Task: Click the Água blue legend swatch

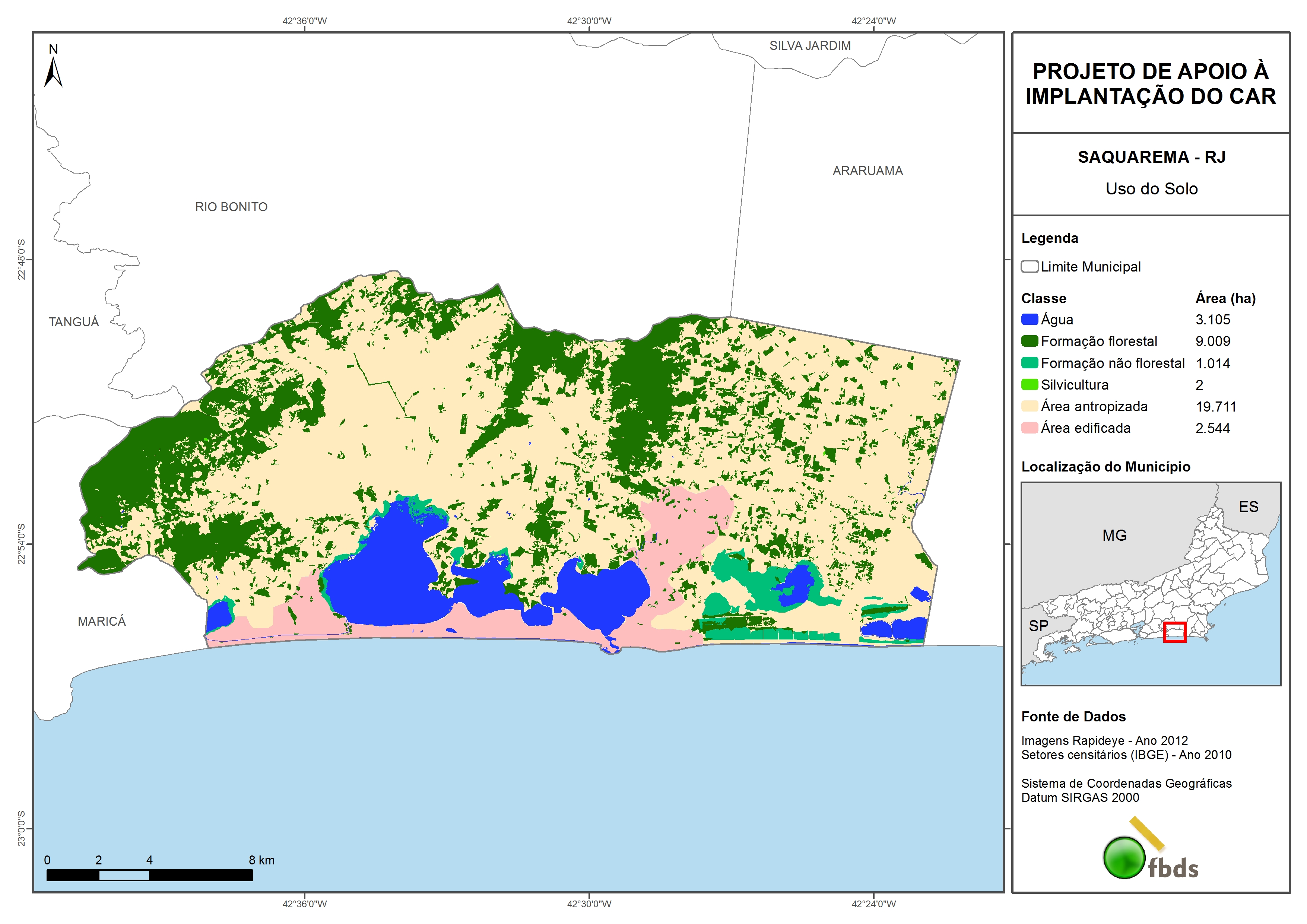Action: tap(1029, 320)
